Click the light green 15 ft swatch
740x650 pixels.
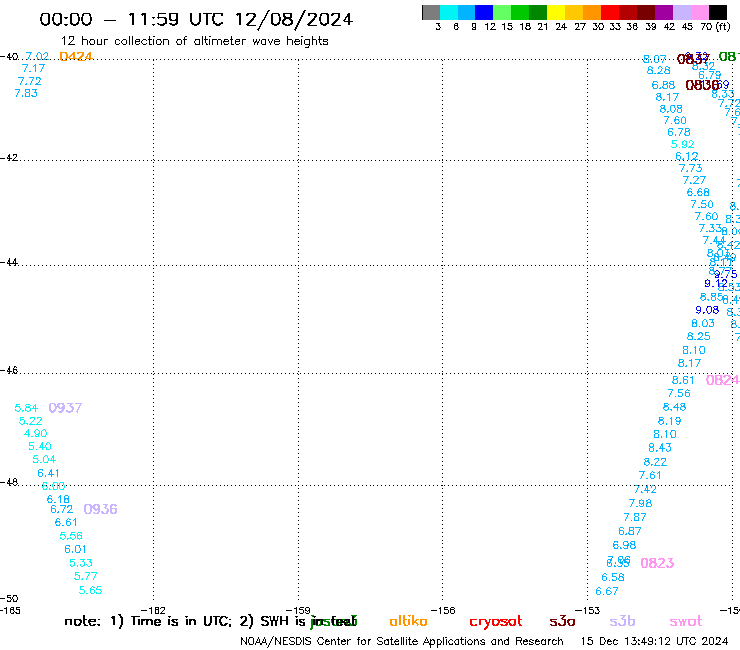[502, 12]
